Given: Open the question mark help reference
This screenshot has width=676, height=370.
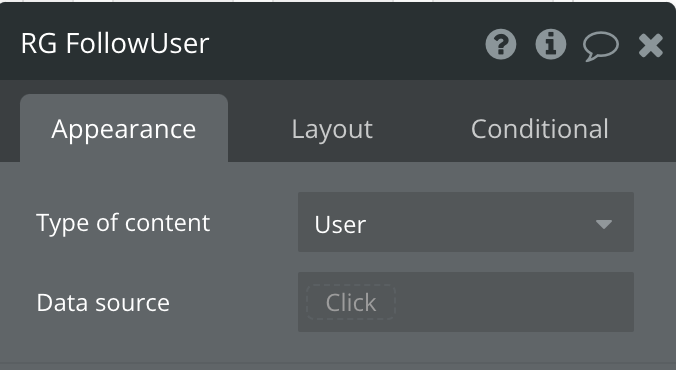Looking at the screenshot, I should (x=501, y=44).
